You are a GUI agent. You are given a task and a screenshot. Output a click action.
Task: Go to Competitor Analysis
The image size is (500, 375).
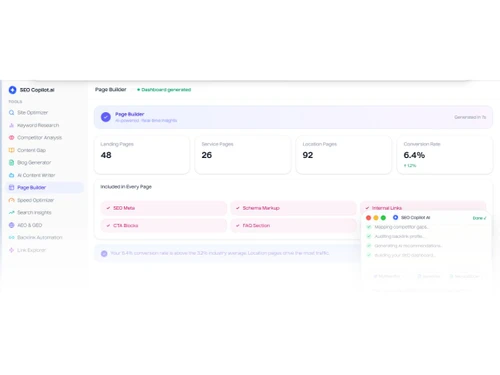pos(45,138)
